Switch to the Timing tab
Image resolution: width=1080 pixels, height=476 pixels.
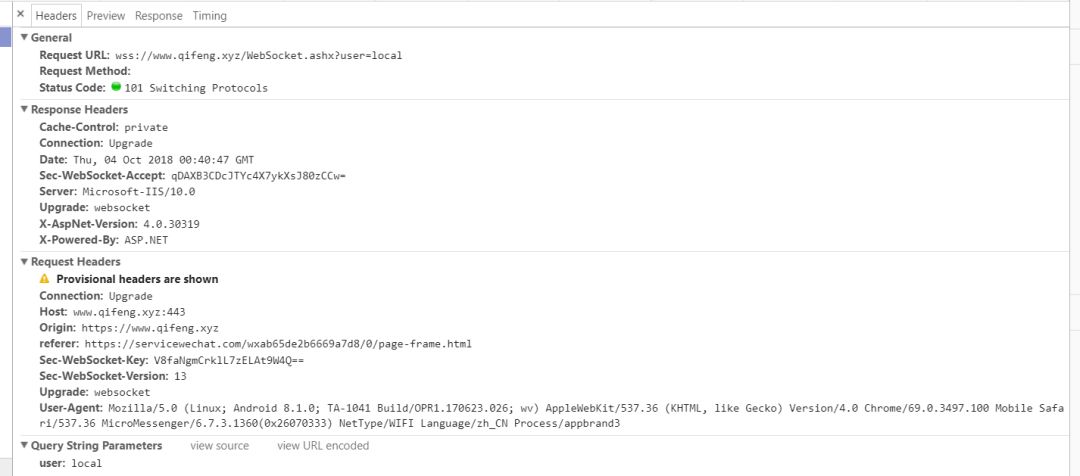pyautogui.click(x=209, y=16)
